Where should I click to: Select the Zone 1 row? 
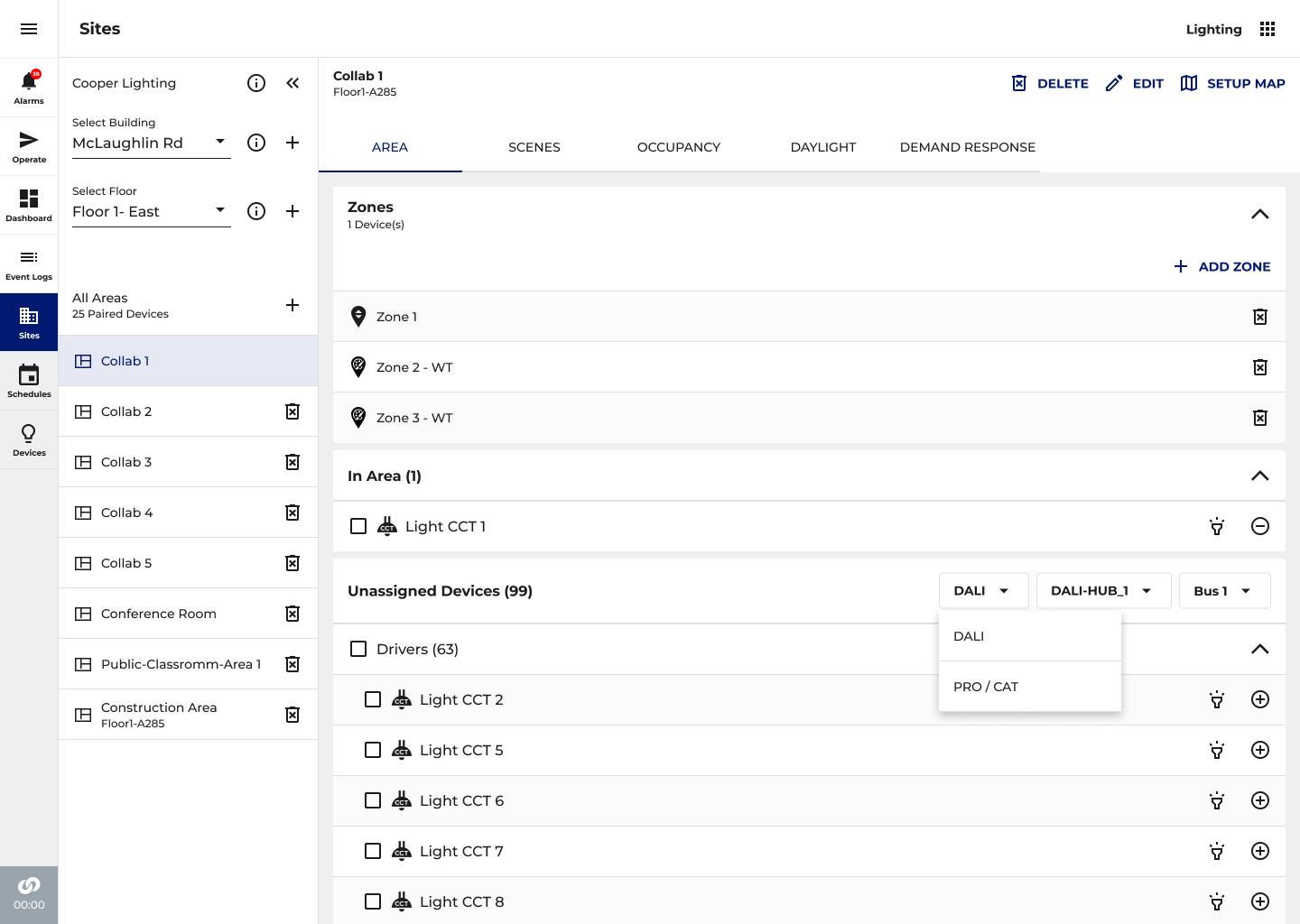click(x=809, y=317)
